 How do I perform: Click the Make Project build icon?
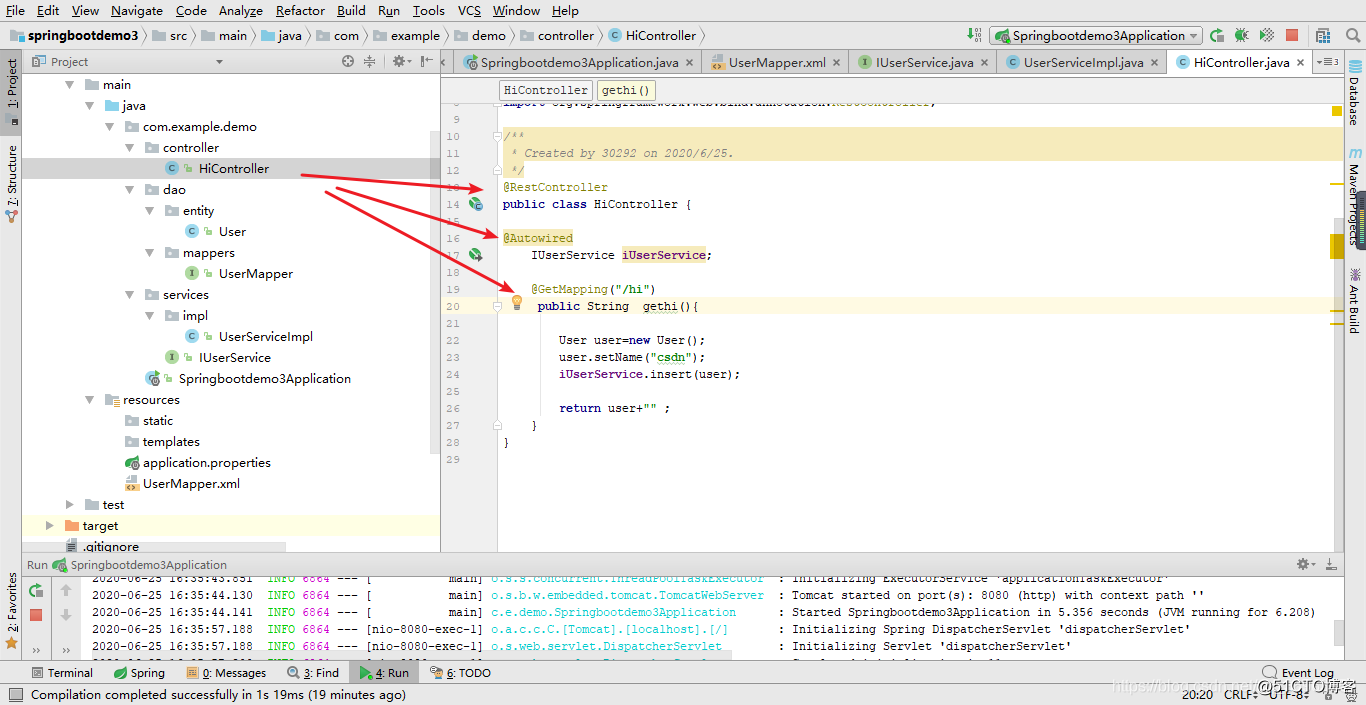point(975,35)
